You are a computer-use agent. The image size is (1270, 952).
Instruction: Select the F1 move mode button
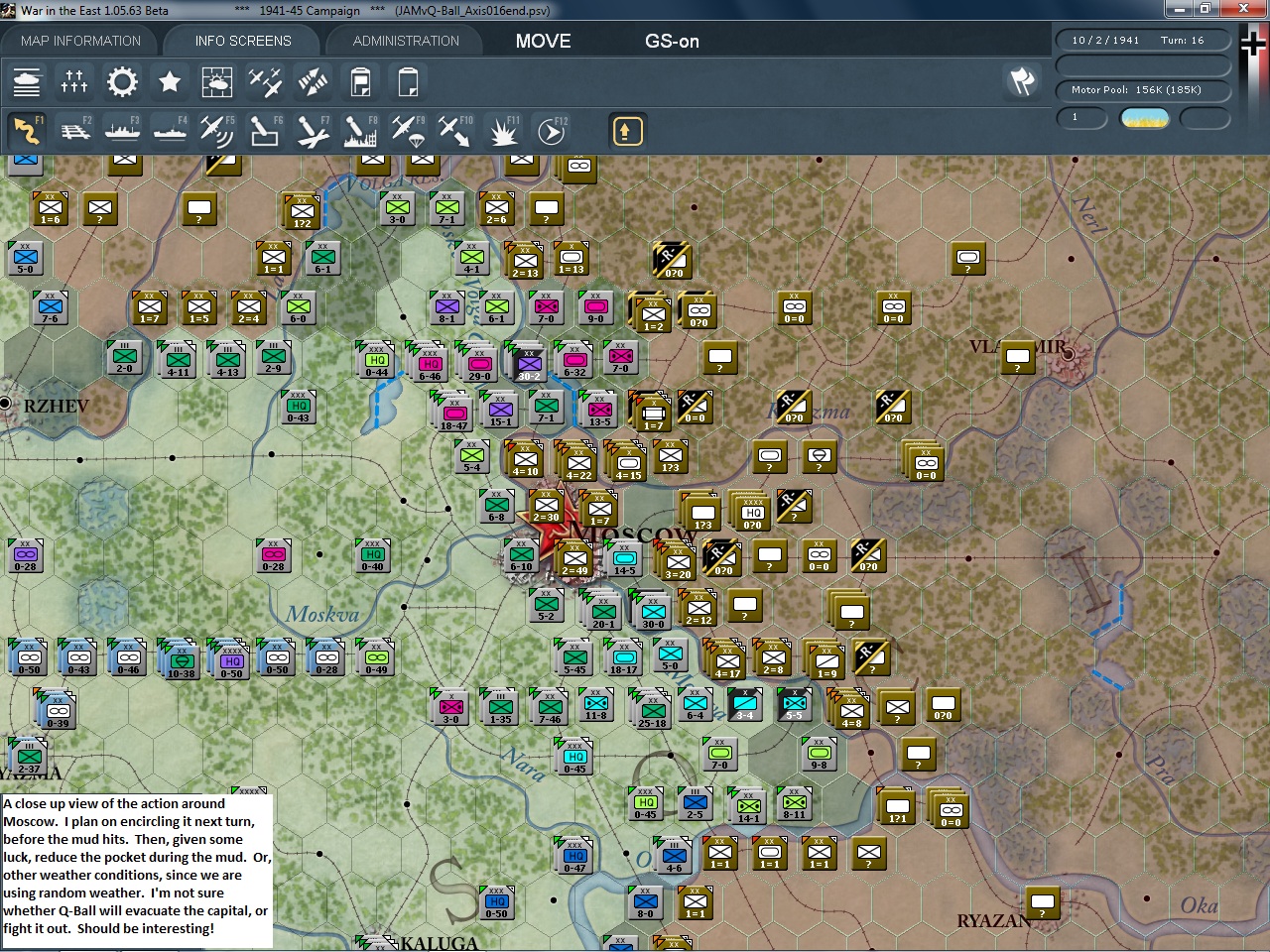pos(27,131)
